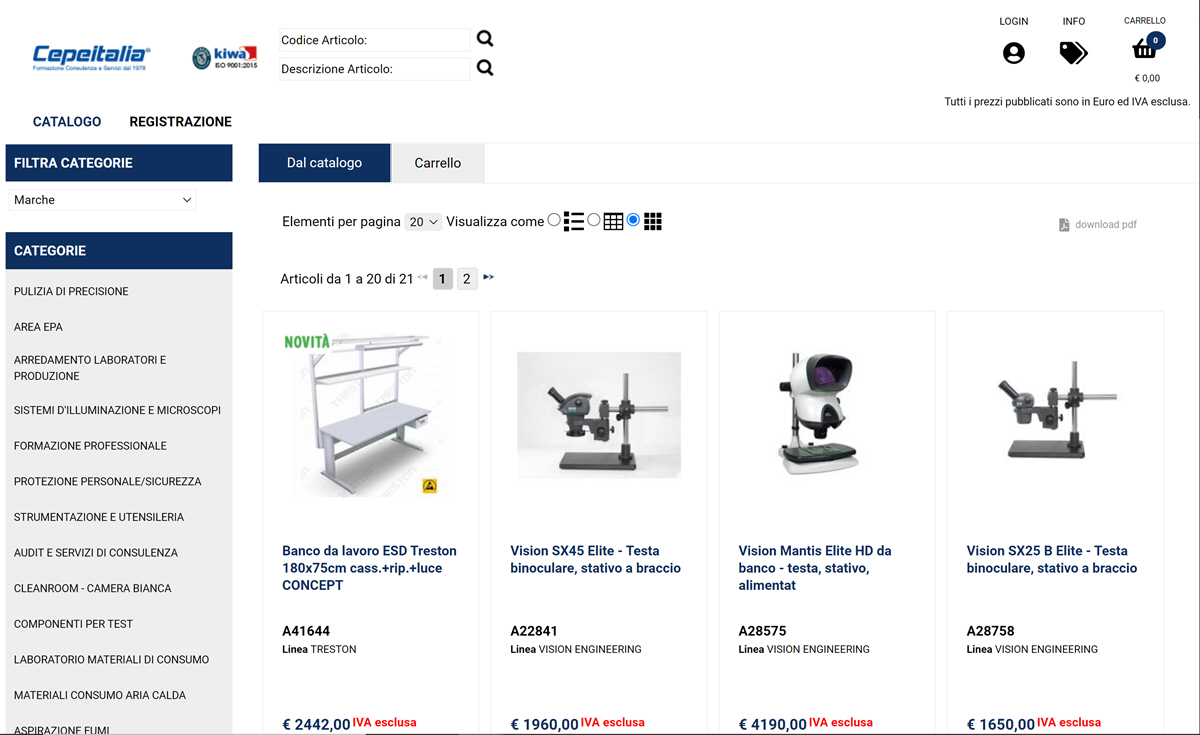Viewport: 1200px width, 735px height.
Task: Select the list view radio button
Action: [555, 220]
